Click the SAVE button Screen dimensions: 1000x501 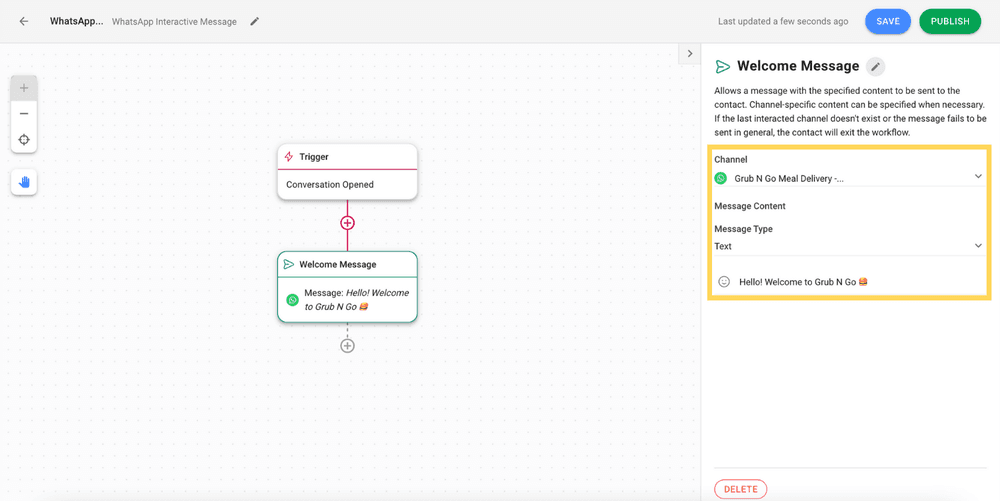[887, 21]
